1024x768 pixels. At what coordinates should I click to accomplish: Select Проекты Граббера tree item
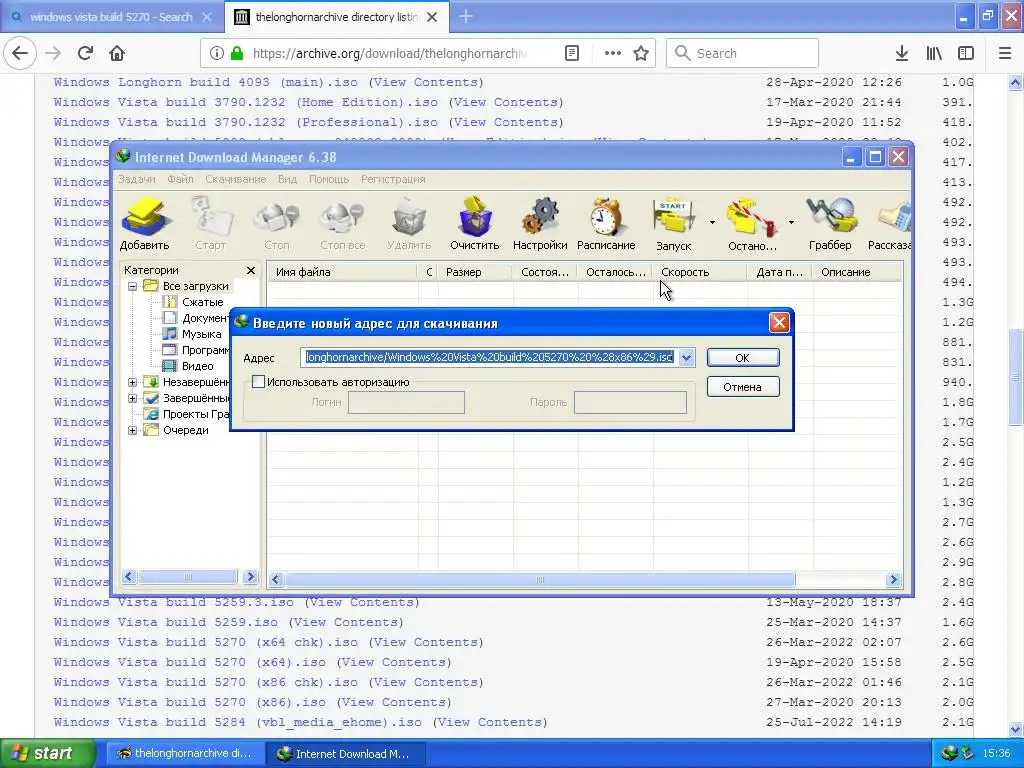pos(195,414)
